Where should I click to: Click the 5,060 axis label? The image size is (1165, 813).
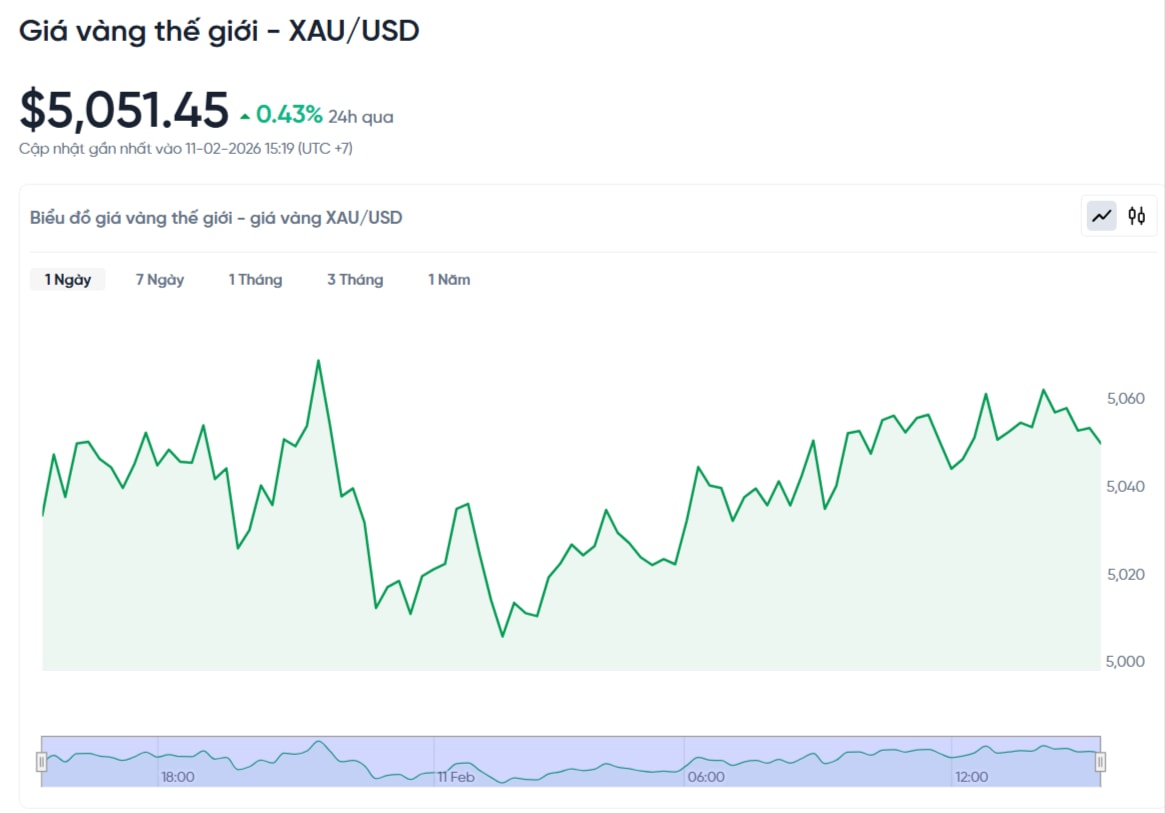(x=1126, y=398)
